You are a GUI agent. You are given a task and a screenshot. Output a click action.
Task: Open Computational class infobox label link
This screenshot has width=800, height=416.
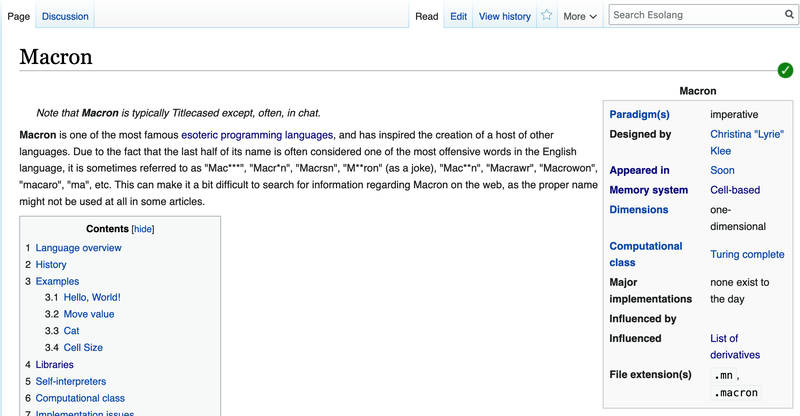(645, 254)
